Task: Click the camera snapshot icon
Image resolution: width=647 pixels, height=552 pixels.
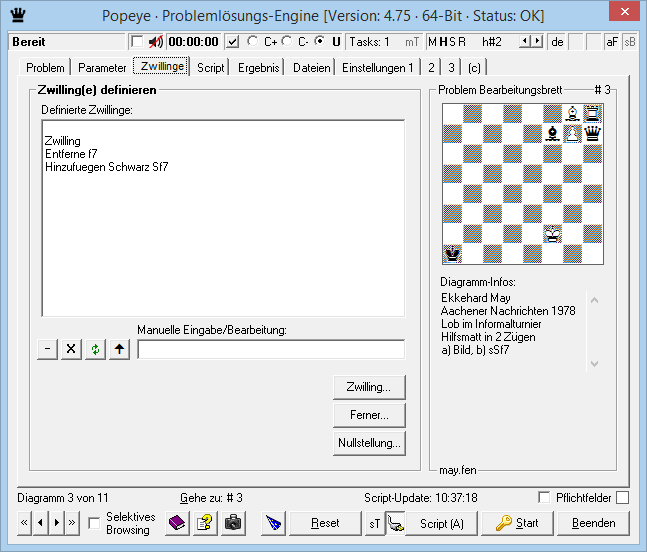Action: [233, 523]
